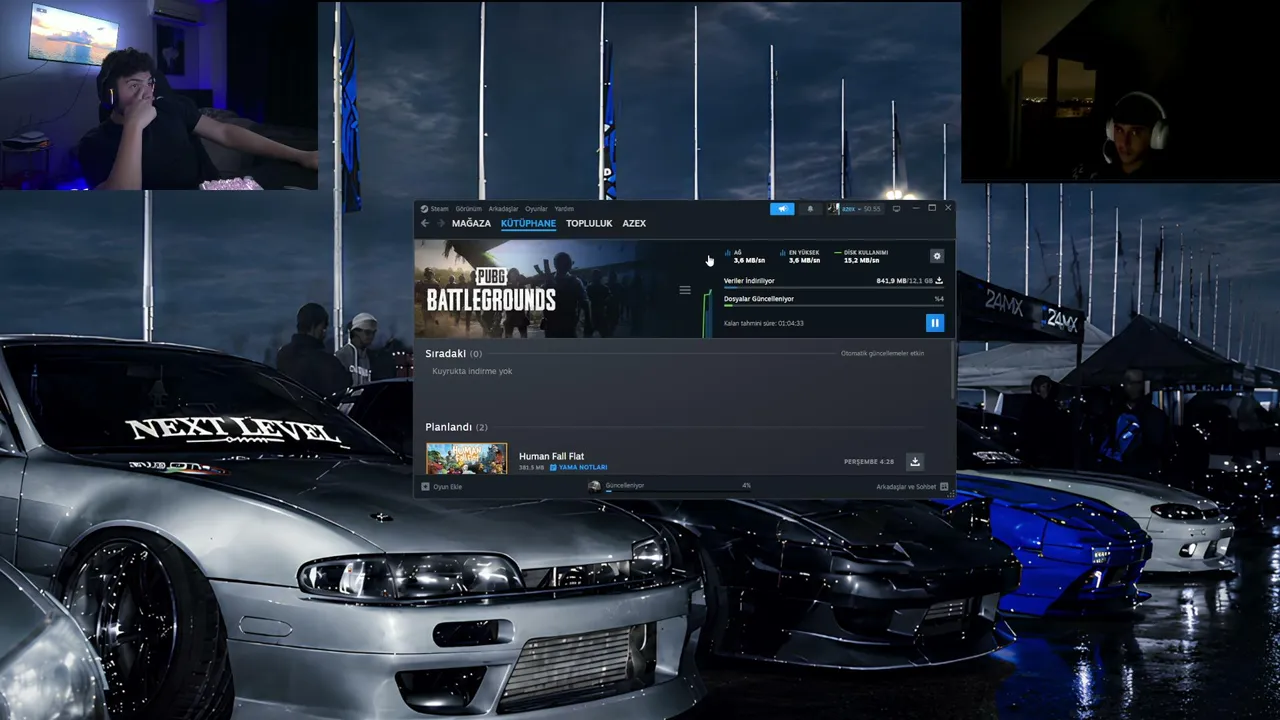Open the Human Fall Flat thumbnail

[466, 458]
